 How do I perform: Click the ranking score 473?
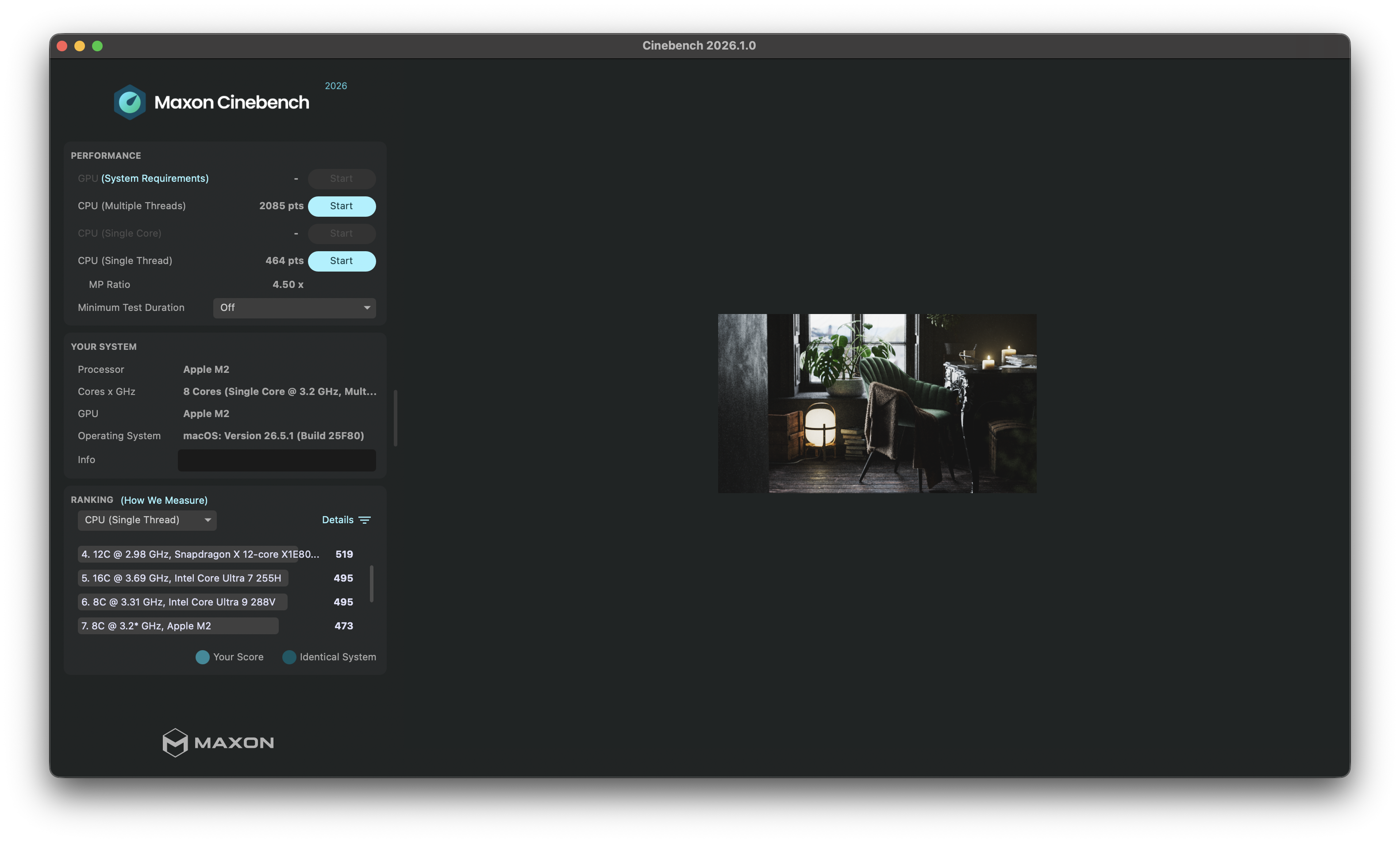pos(344,626)
